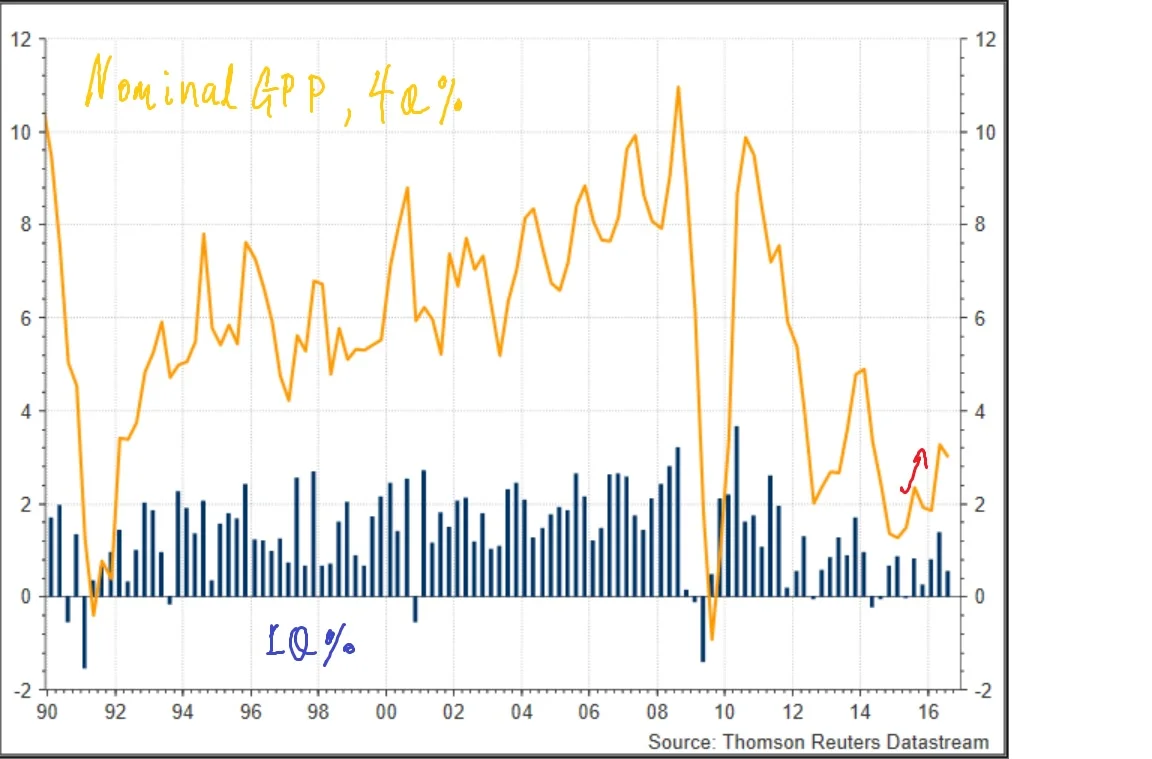Click right value-axis label '12'
Image resolution: width=1152 pixels, height=759 pixels.
pos(985,40)
